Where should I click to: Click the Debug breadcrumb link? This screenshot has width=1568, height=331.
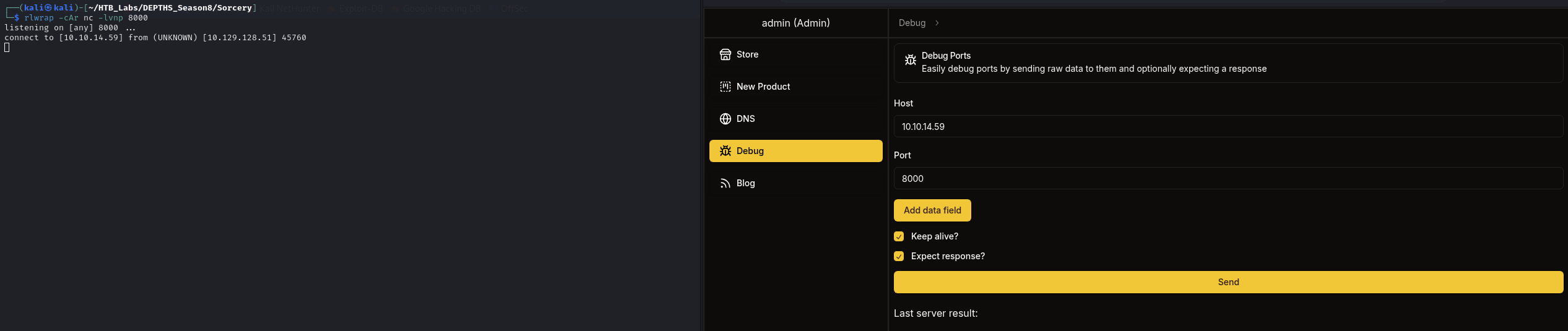912,23
